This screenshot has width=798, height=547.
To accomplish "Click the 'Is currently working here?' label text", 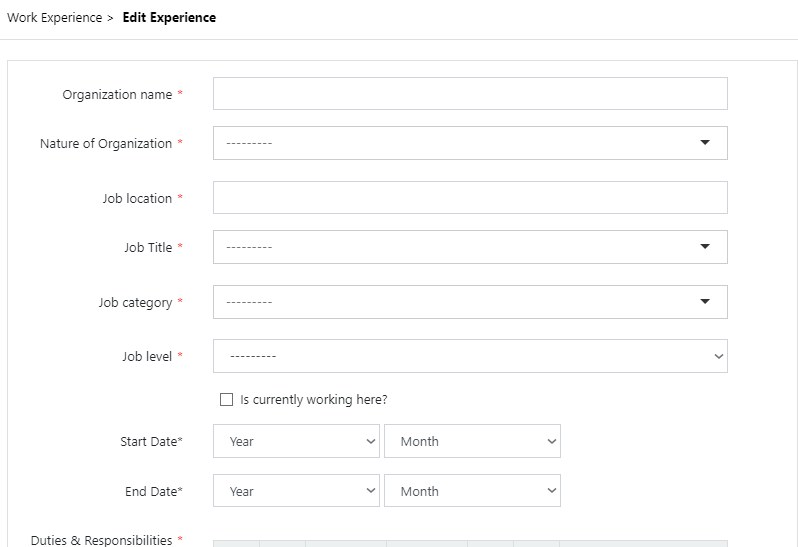I will click(x=313, y=400).
